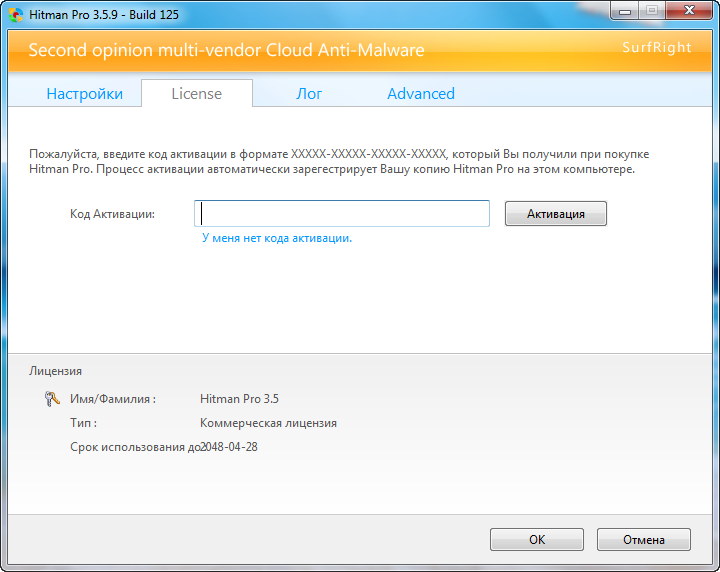
Task: Click the 'Тип :' label
Action: [84, 423]
